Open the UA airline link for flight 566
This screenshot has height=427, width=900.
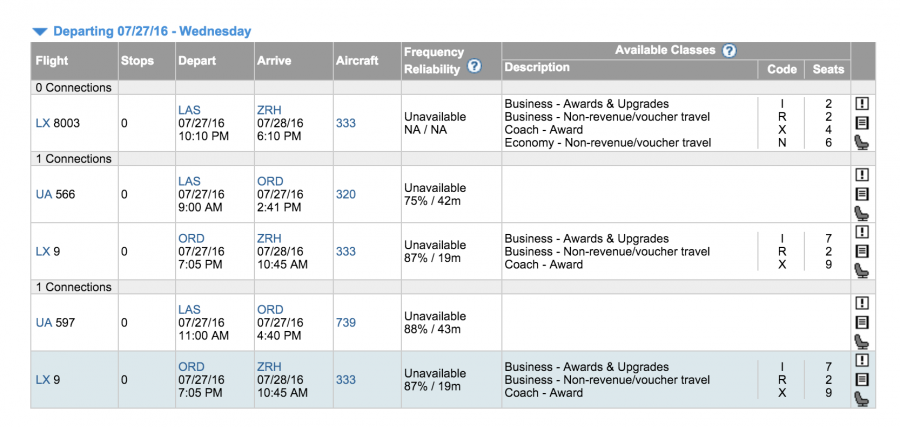(44, 194)
